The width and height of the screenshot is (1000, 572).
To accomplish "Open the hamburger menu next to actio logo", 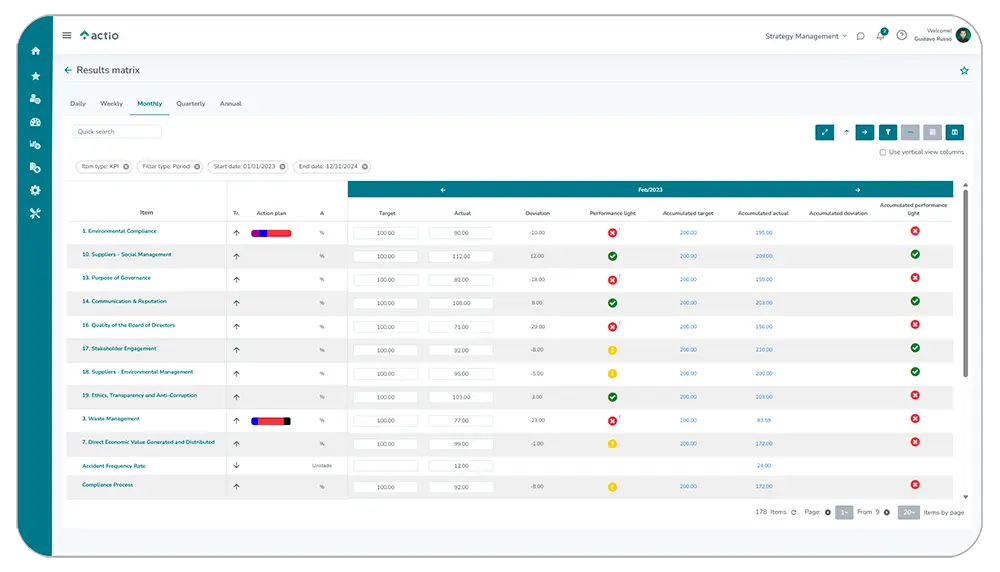I will 67,35.
